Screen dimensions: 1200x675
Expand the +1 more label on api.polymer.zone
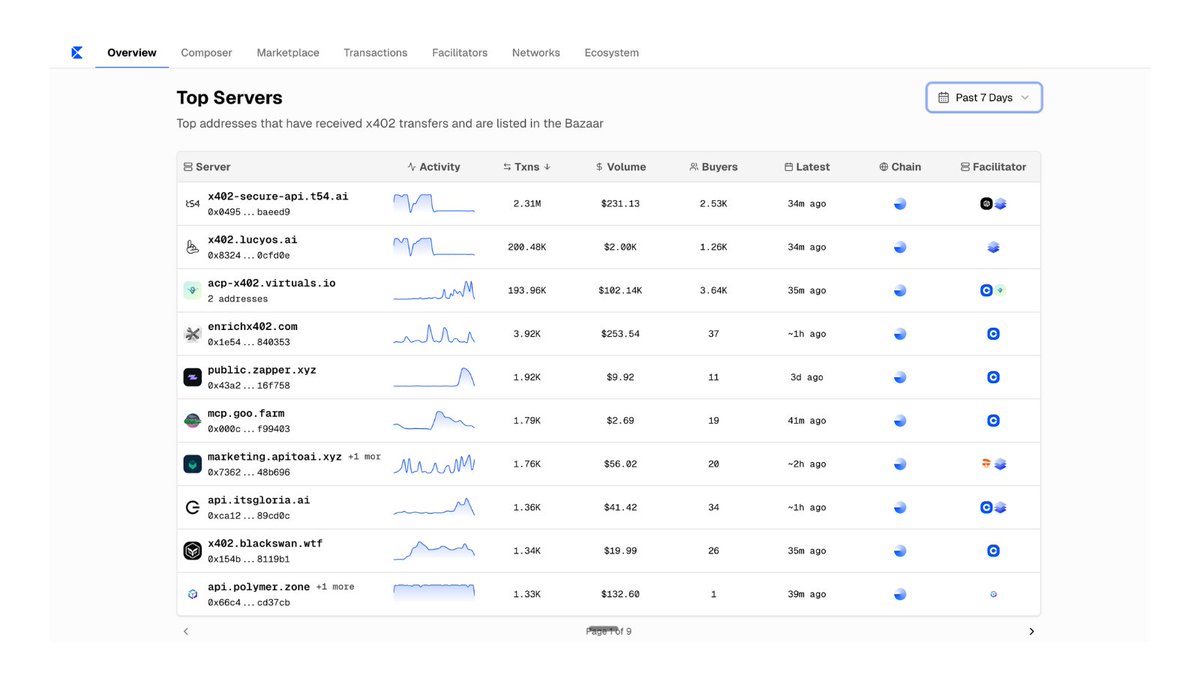point(337,587)
